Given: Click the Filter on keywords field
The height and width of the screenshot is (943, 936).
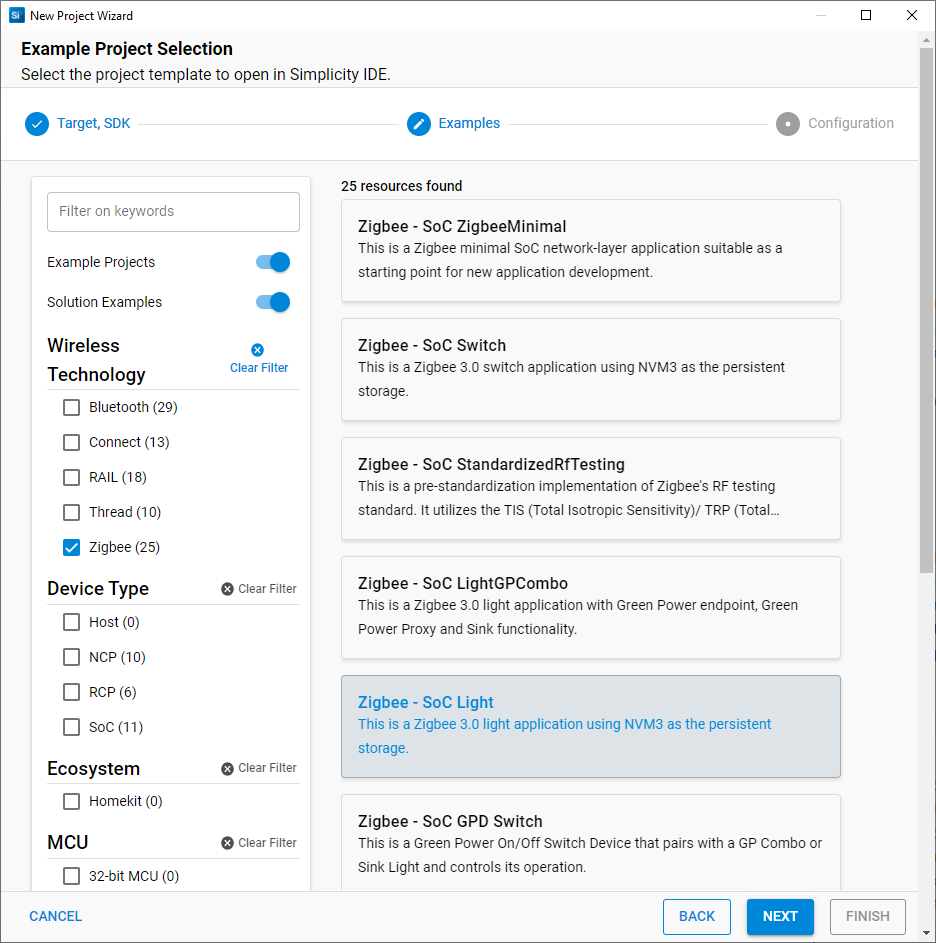Looking at the screenshot, I should [x=173, y=212].
